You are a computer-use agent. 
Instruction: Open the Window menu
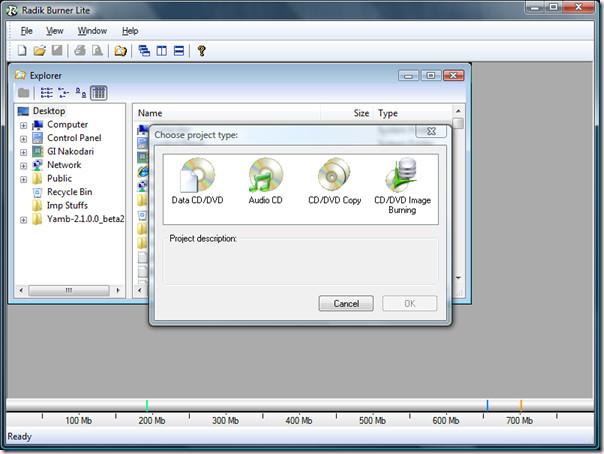point(92,31)
